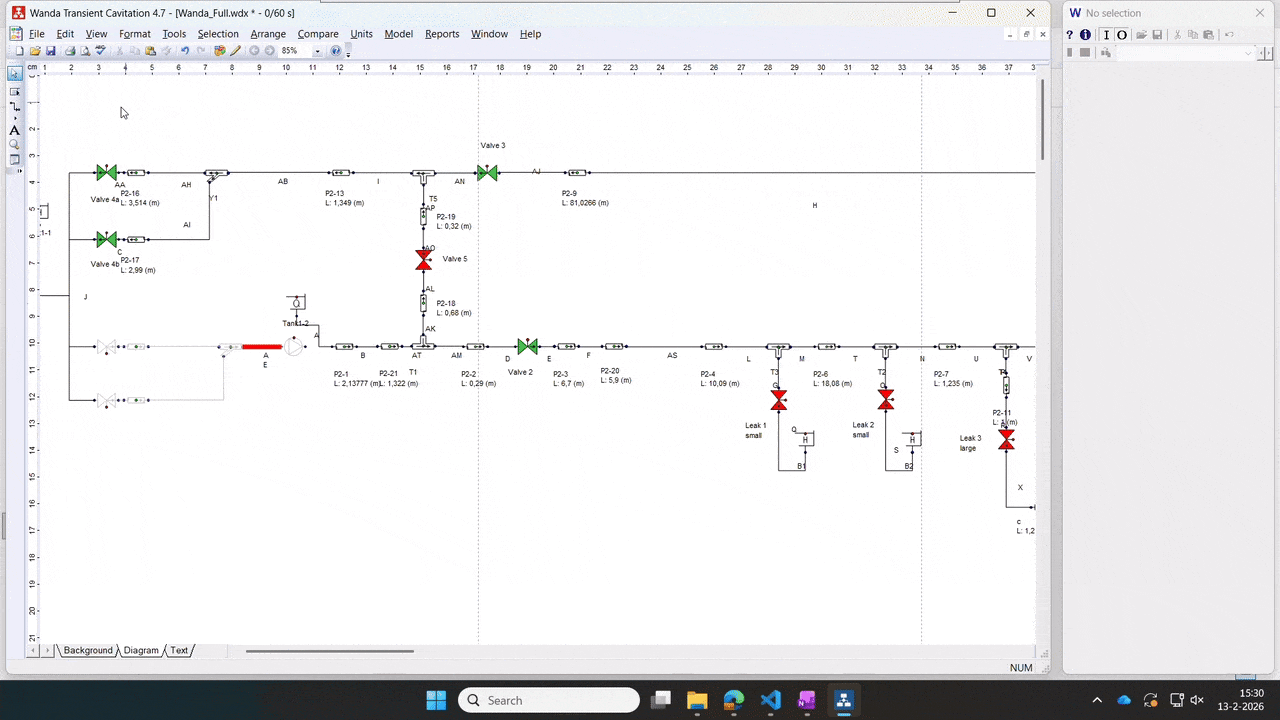Image resolution: width=1280 pixels, height=720 pixels.
Task: Select the note/comment tool in left toolbar
Action: pos(15,160)
